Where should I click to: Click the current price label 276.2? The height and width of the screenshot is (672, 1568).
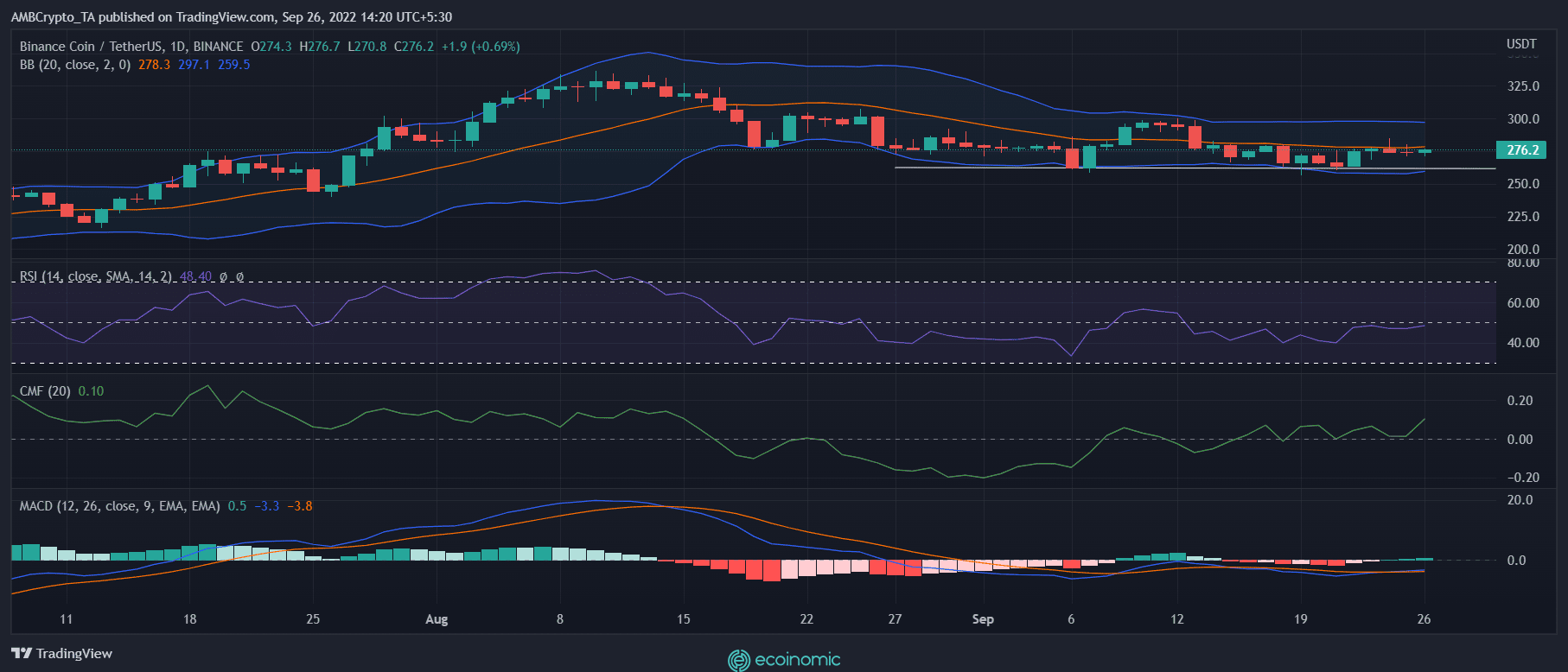(1522, 150)
